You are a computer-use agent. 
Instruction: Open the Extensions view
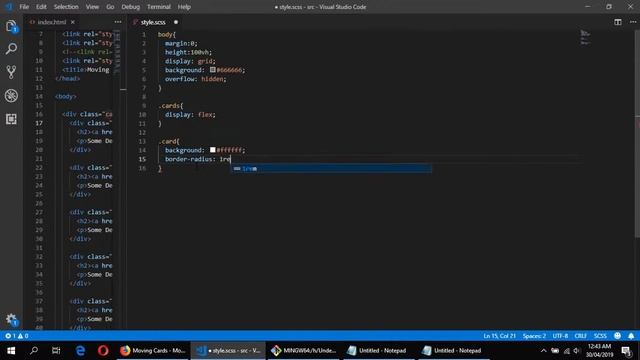(11, 119)
